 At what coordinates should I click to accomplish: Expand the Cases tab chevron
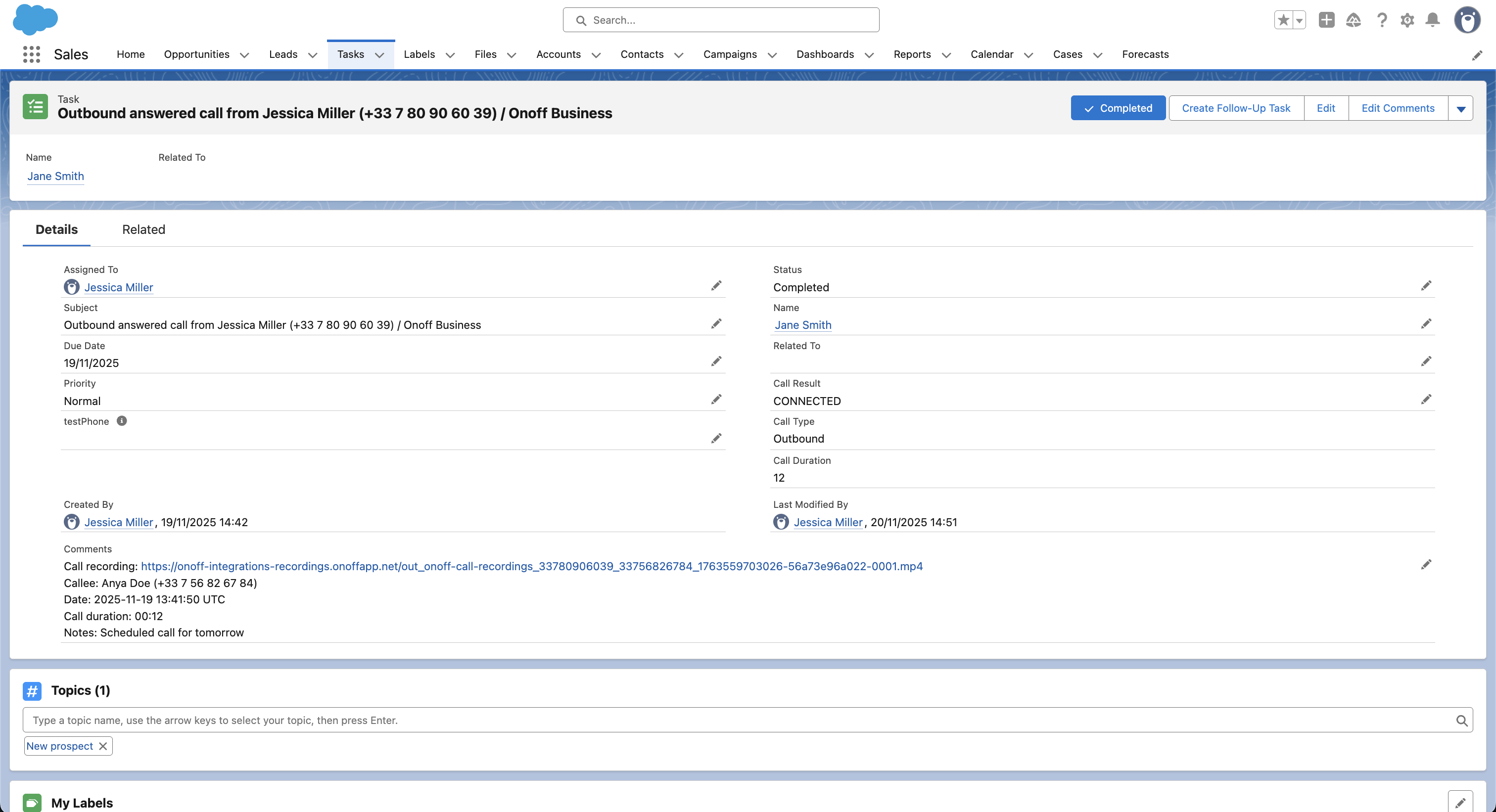[1098, 55]
